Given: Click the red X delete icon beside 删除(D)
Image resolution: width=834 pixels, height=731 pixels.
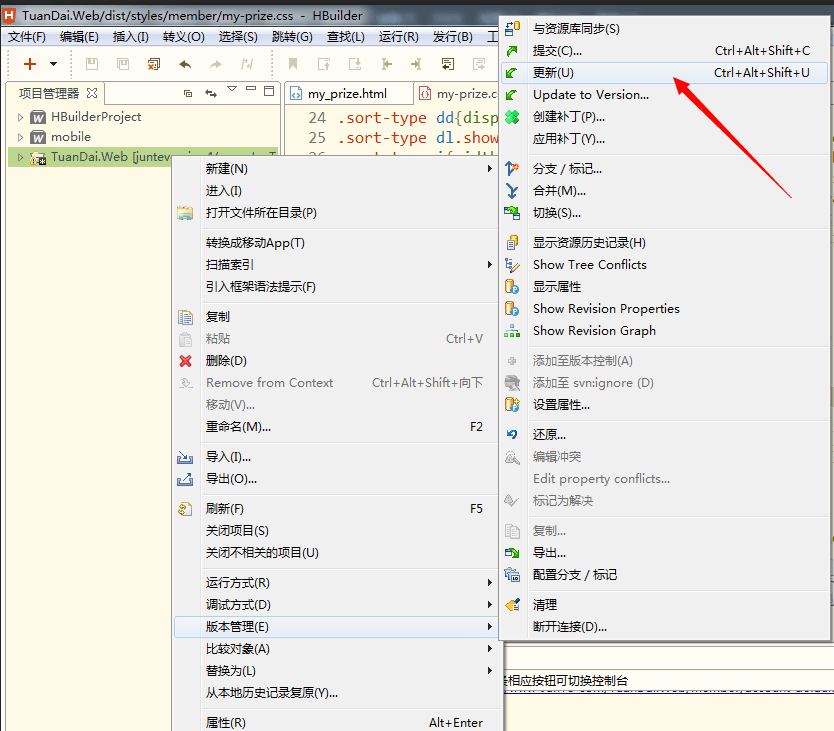Looking at the screenshot, I should click(186, 359).
